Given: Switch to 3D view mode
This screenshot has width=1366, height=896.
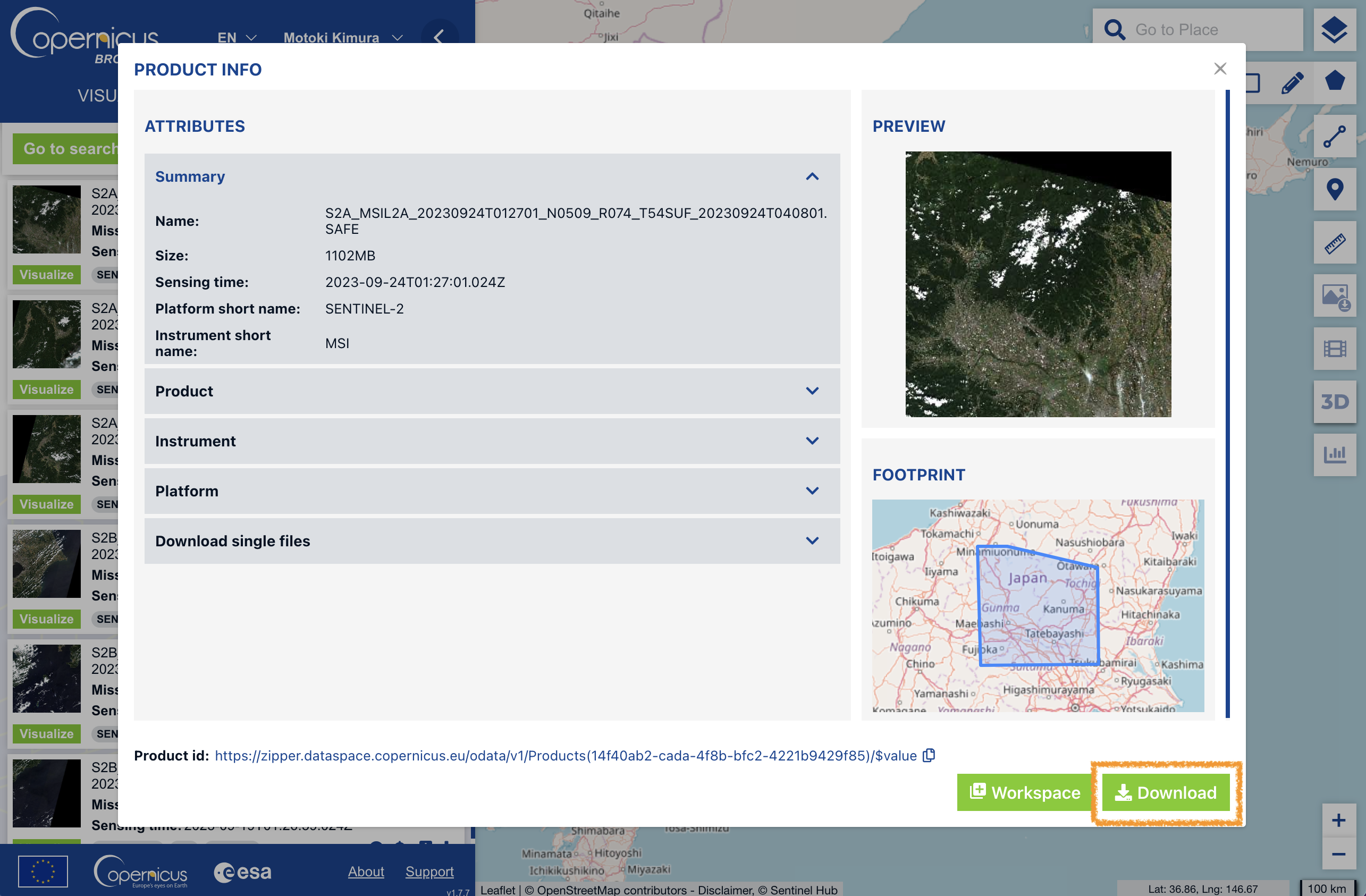Looking at the screenshot, I should (x=1334, y=402).
